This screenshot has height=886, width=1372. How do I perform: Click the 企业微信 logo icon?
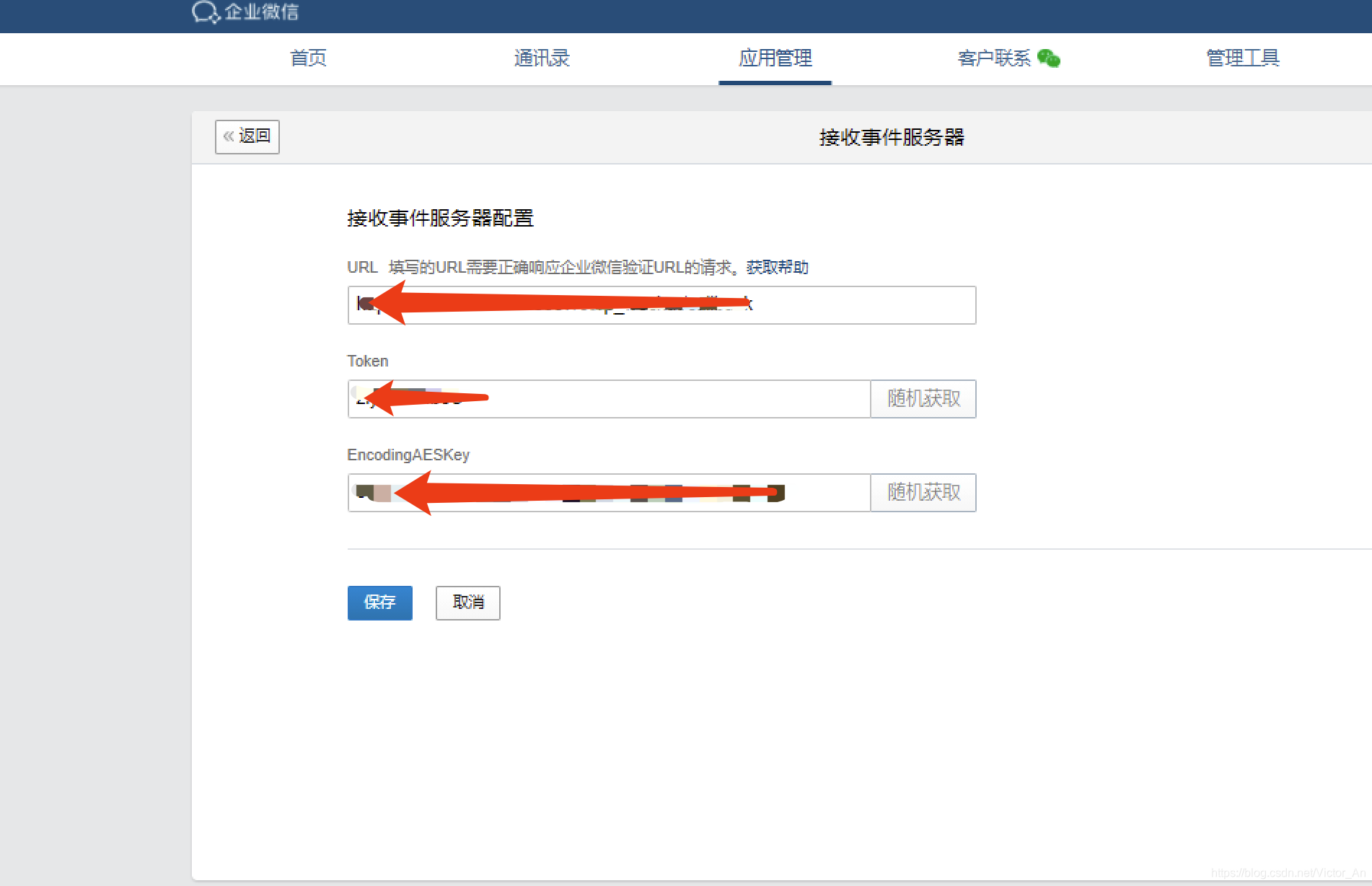[x=206, y=12]
